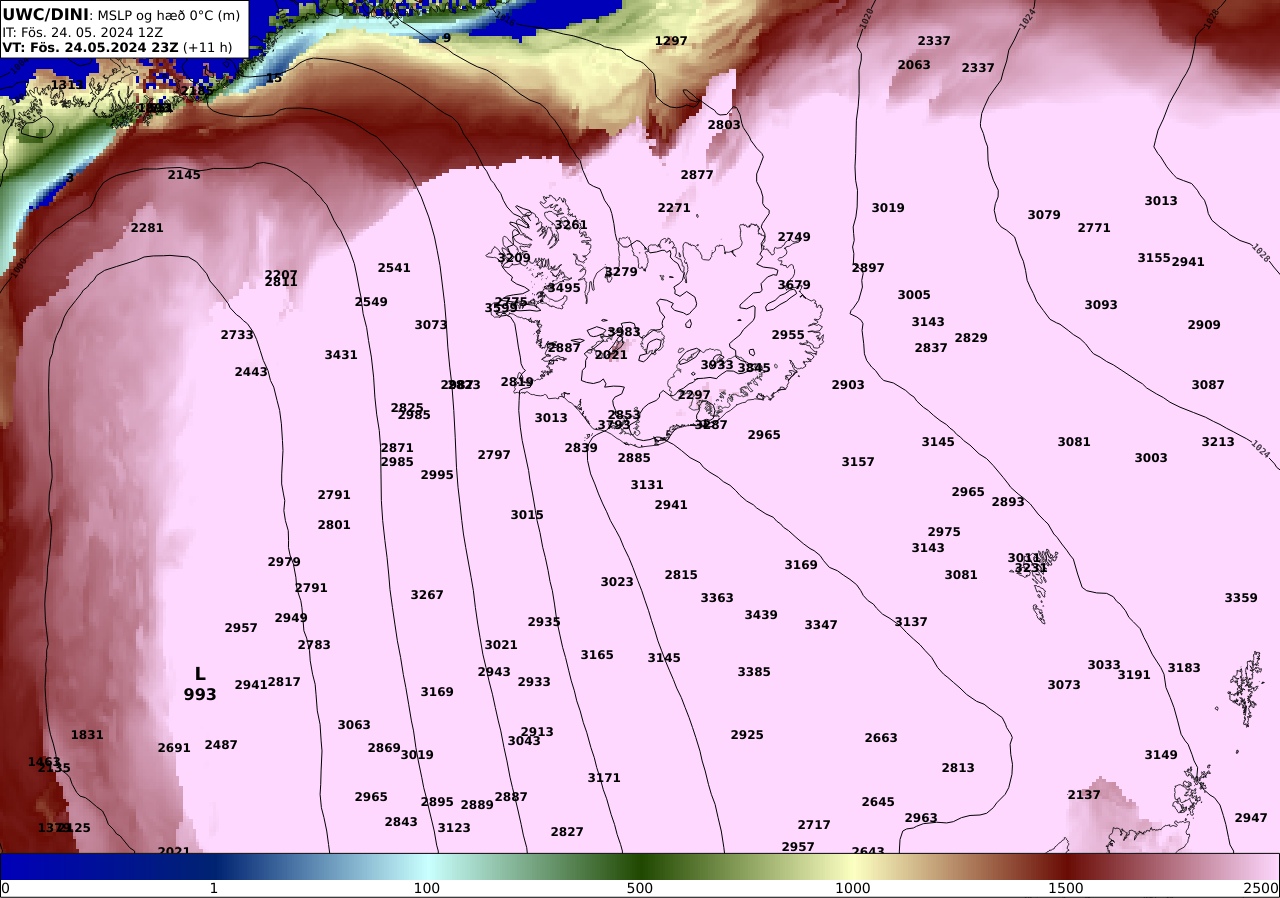Click the 2271 height value
Image resolution: width=1280 pixels, height=898 pixels.
pyautogui.click(x=674, y=208)
